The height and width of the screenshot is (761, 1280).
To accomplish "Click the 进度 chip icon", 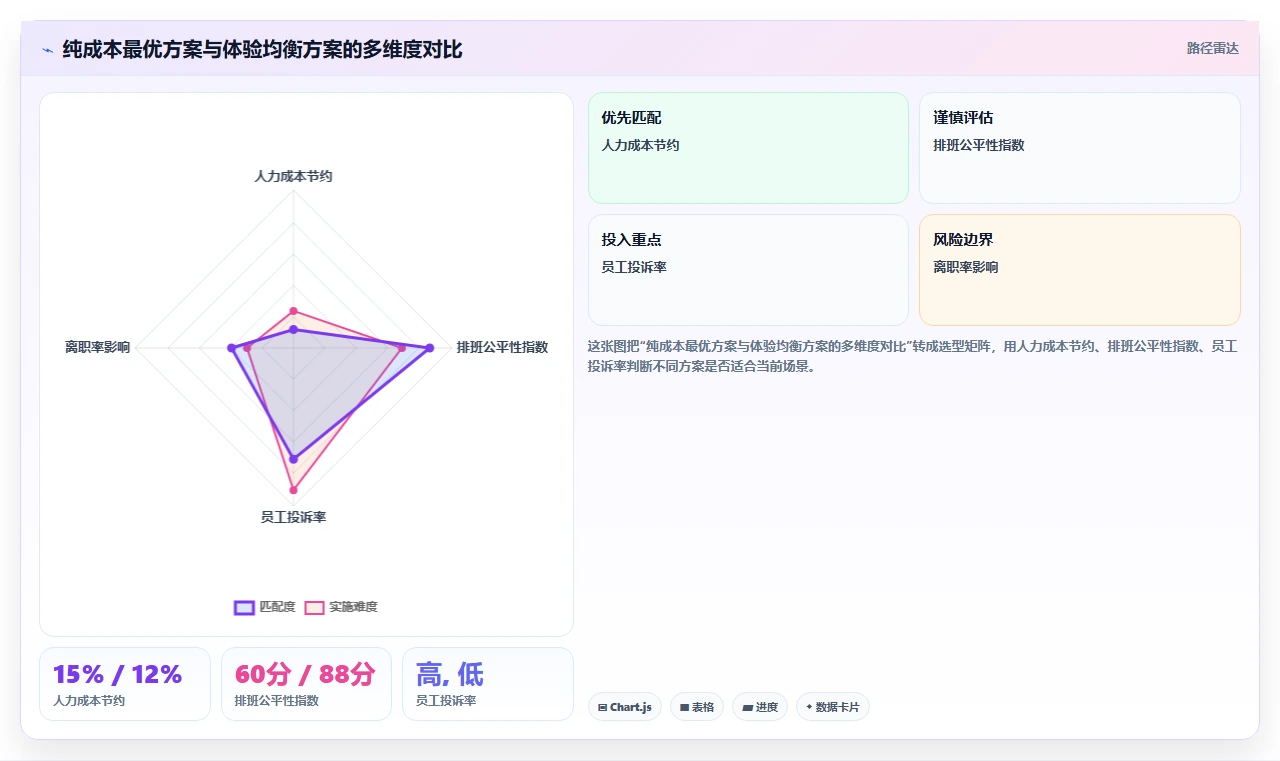I will click(747, 707).
